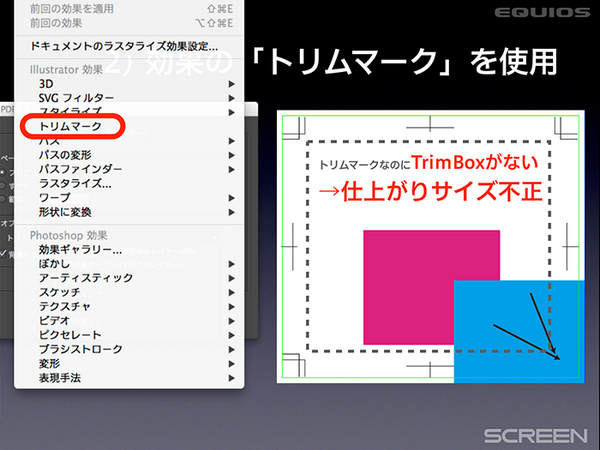Open the SVG フィルター submenu

(129, 98)
